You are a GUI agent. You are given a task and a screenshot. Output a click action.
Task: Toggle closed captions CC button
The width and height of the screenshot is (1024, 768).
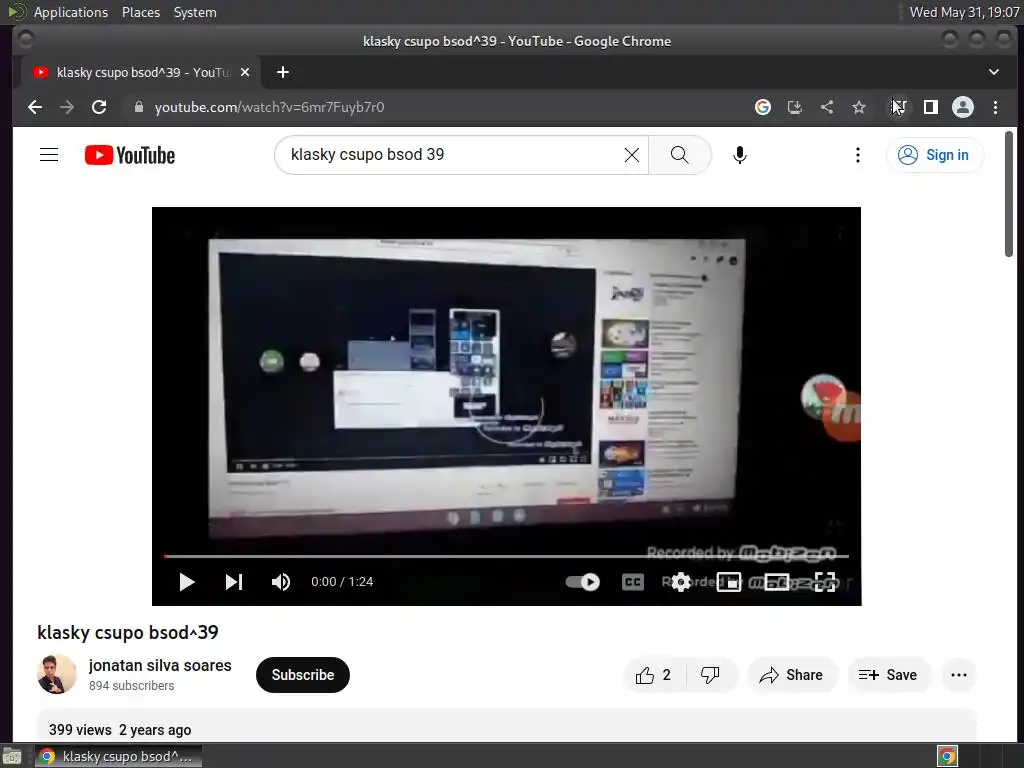pyautogui.click(x=632, y=582)
